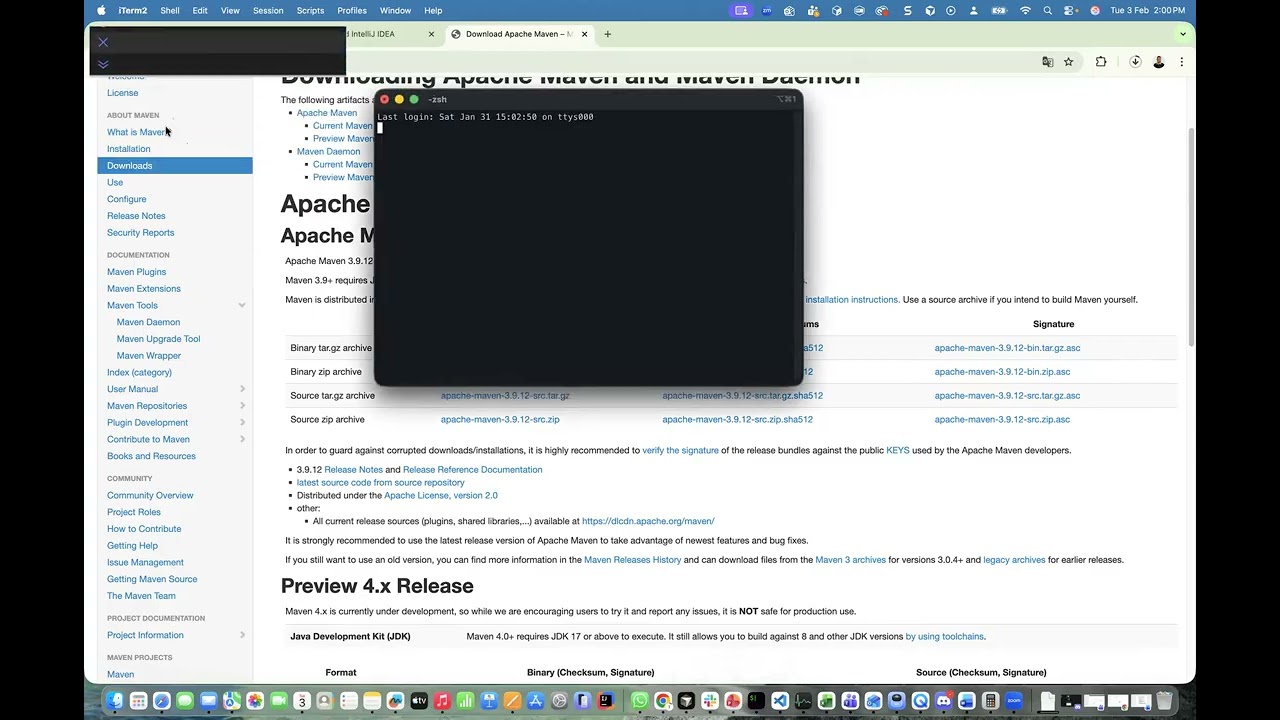Open Downloads item in sidebar

coord(175,165)
